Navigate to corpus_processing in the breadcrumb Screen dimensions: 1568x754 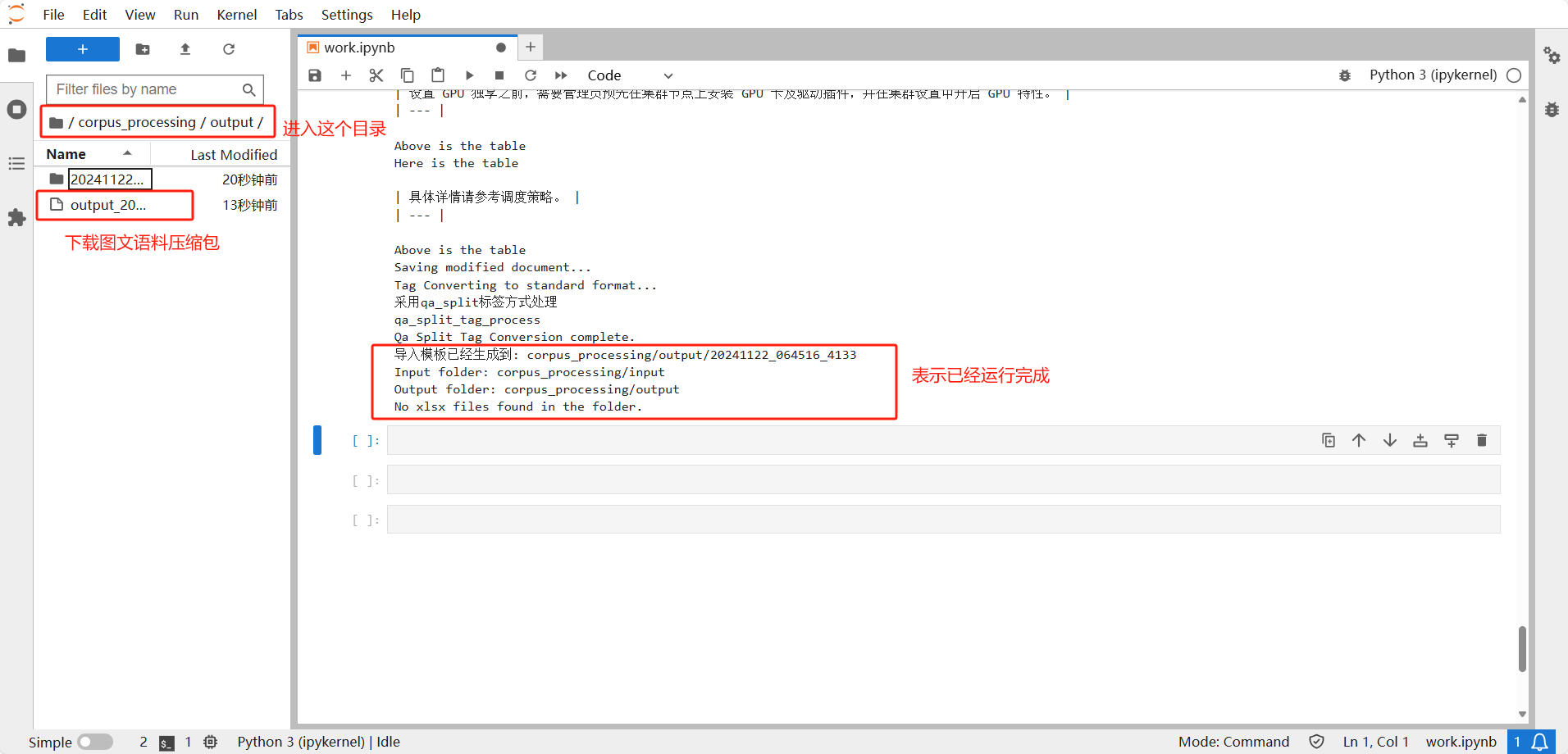137,122
